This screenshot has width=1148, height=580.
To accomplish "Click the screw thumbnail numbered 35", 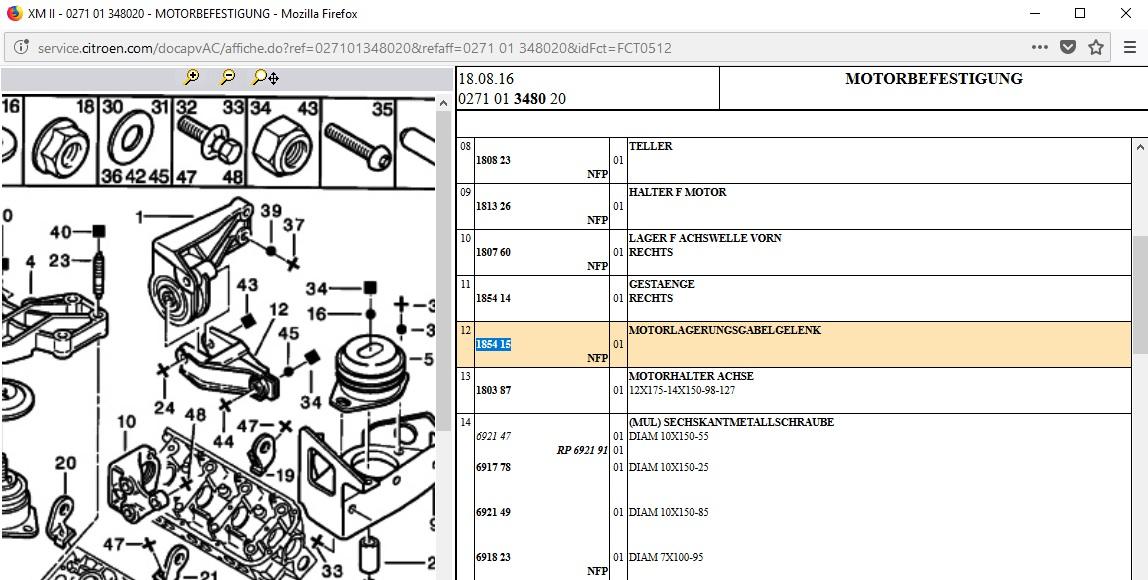I will (359, 142).
